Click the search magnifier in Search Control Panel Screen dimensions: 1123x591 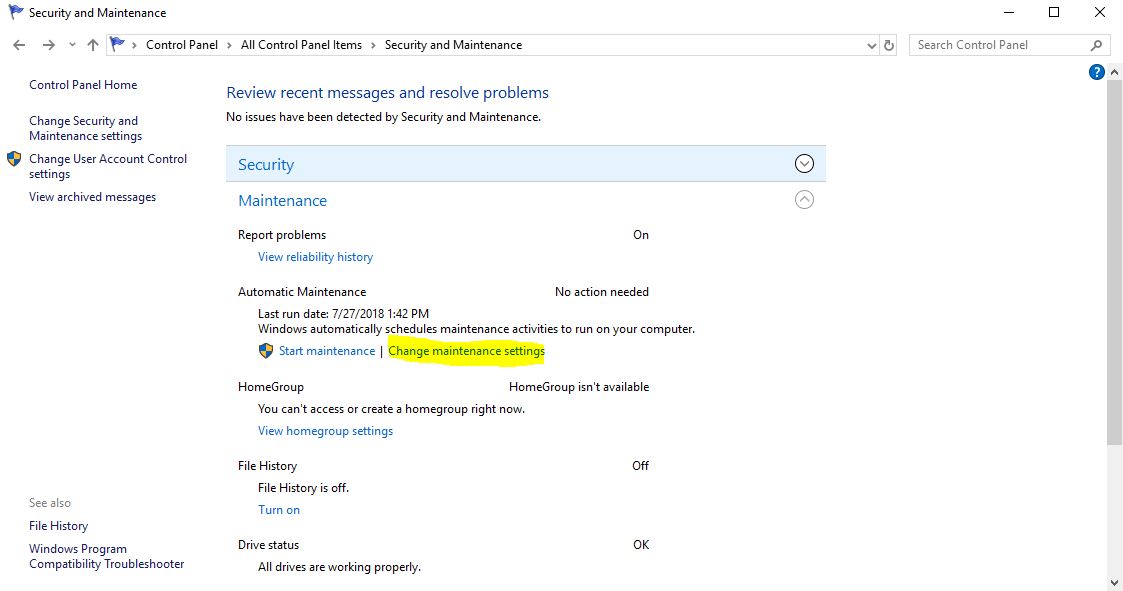pyautogui.click(x=1097, y=44)
